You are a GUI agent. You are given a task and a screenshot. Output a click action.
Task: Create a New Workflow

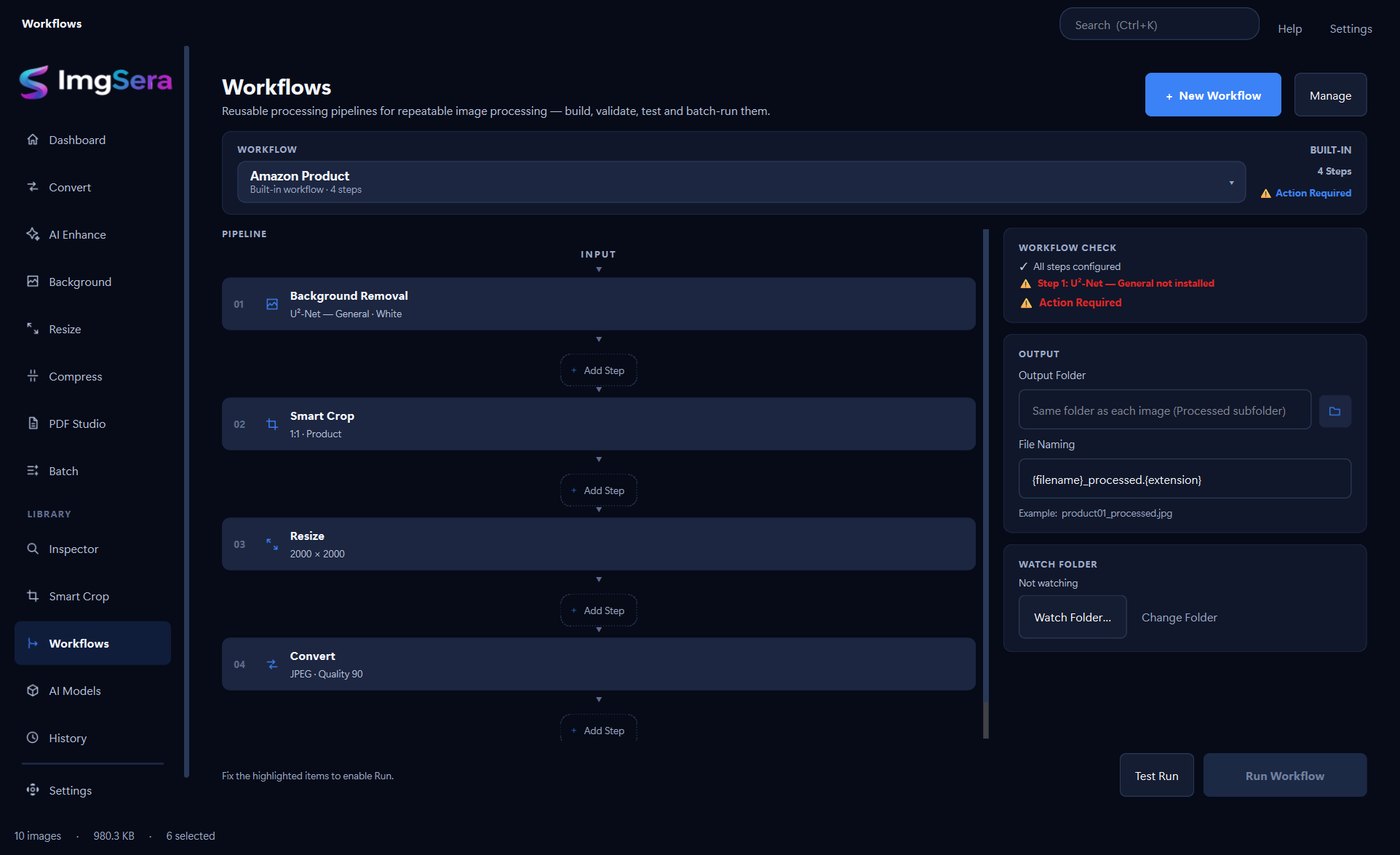[1213, 95]
